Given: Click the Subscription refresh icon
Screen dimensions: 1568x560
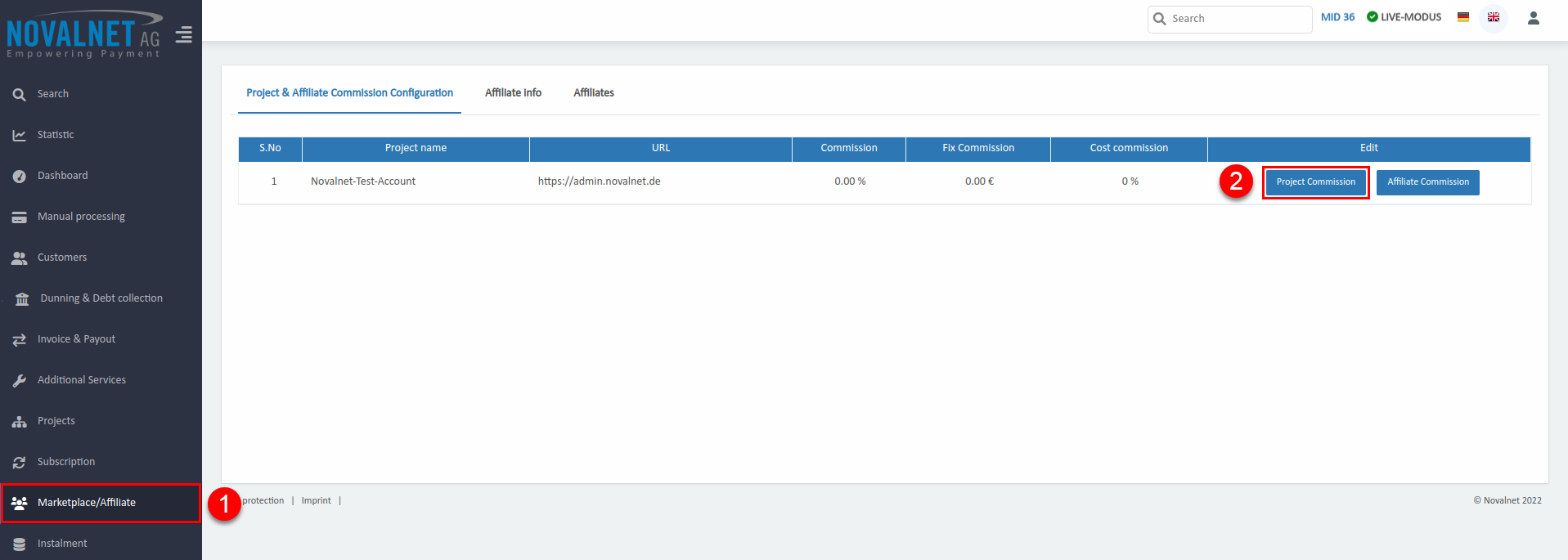Looking at the screenshot, I should (x=20, y=462).
